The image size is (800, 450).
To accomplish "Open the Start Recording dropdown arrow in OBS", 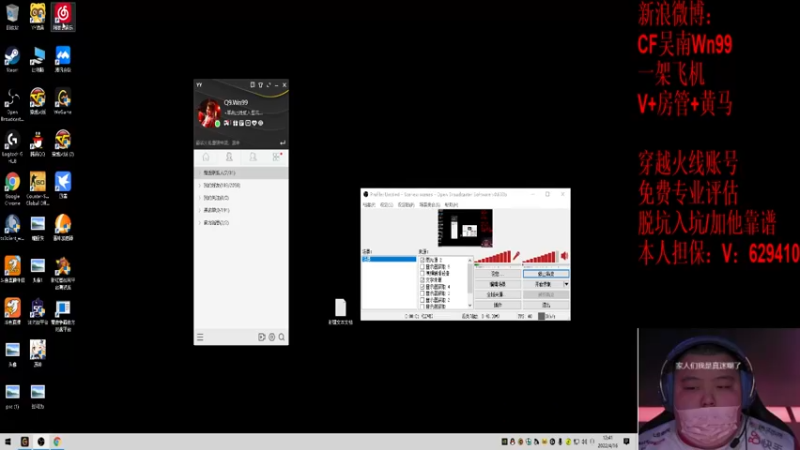I will click(x=566, y=284).
